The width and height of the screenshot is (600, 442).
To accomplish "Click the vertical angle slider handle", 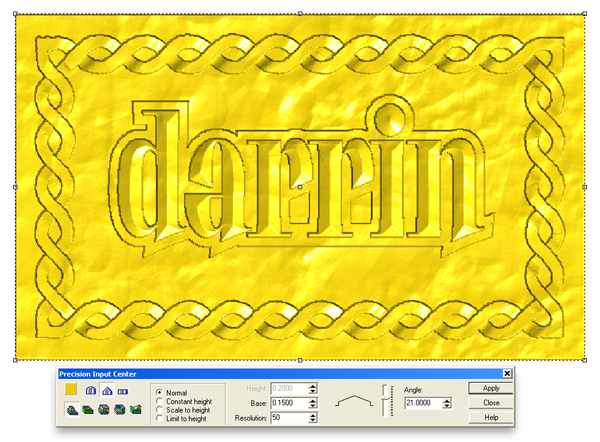I will coord(385,399).
